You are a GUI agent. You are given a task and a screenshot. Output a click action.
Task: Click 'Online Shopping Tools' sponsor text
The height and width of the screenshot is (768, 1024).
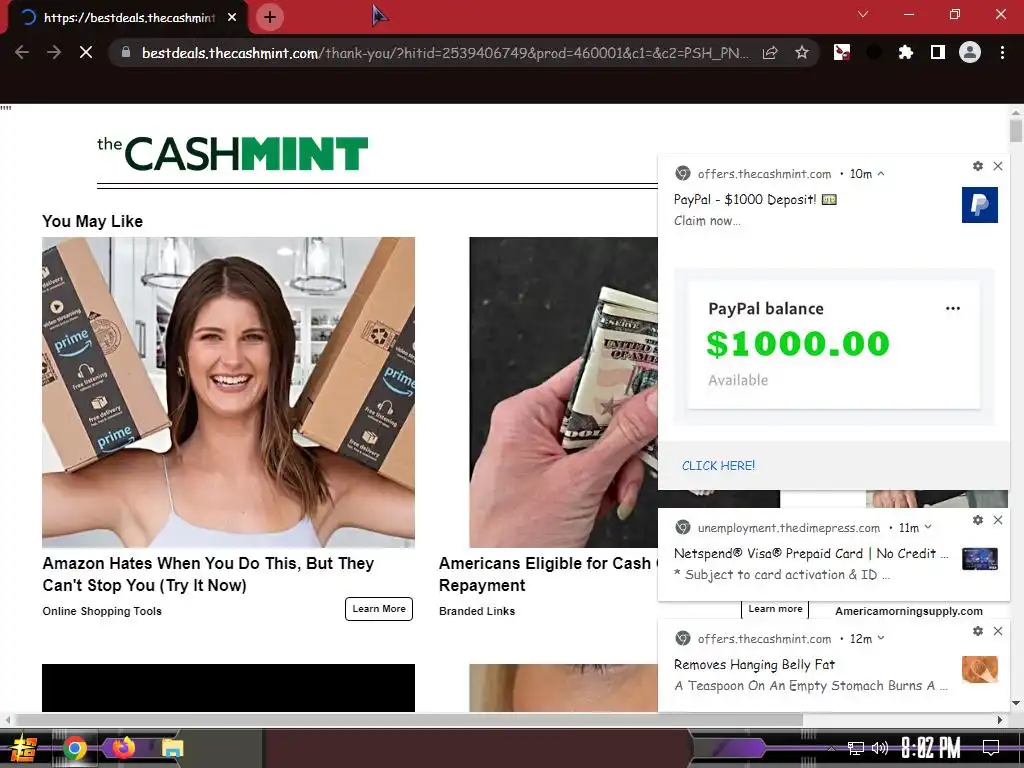coord(102,611)
